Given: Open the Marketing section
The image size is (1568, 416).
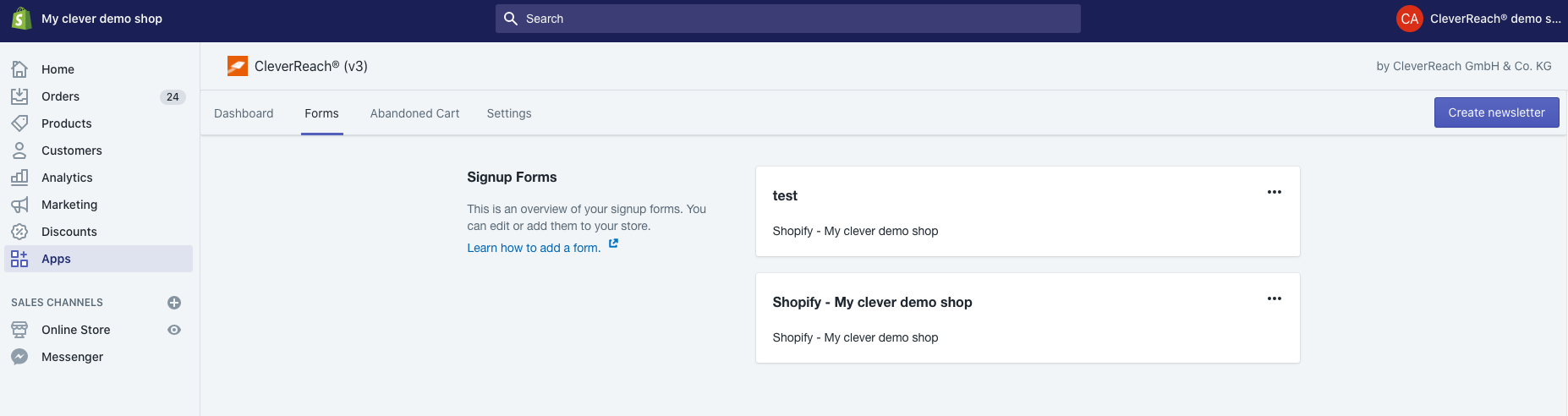Looking at the screenshot, I should (x=69, y=205).
